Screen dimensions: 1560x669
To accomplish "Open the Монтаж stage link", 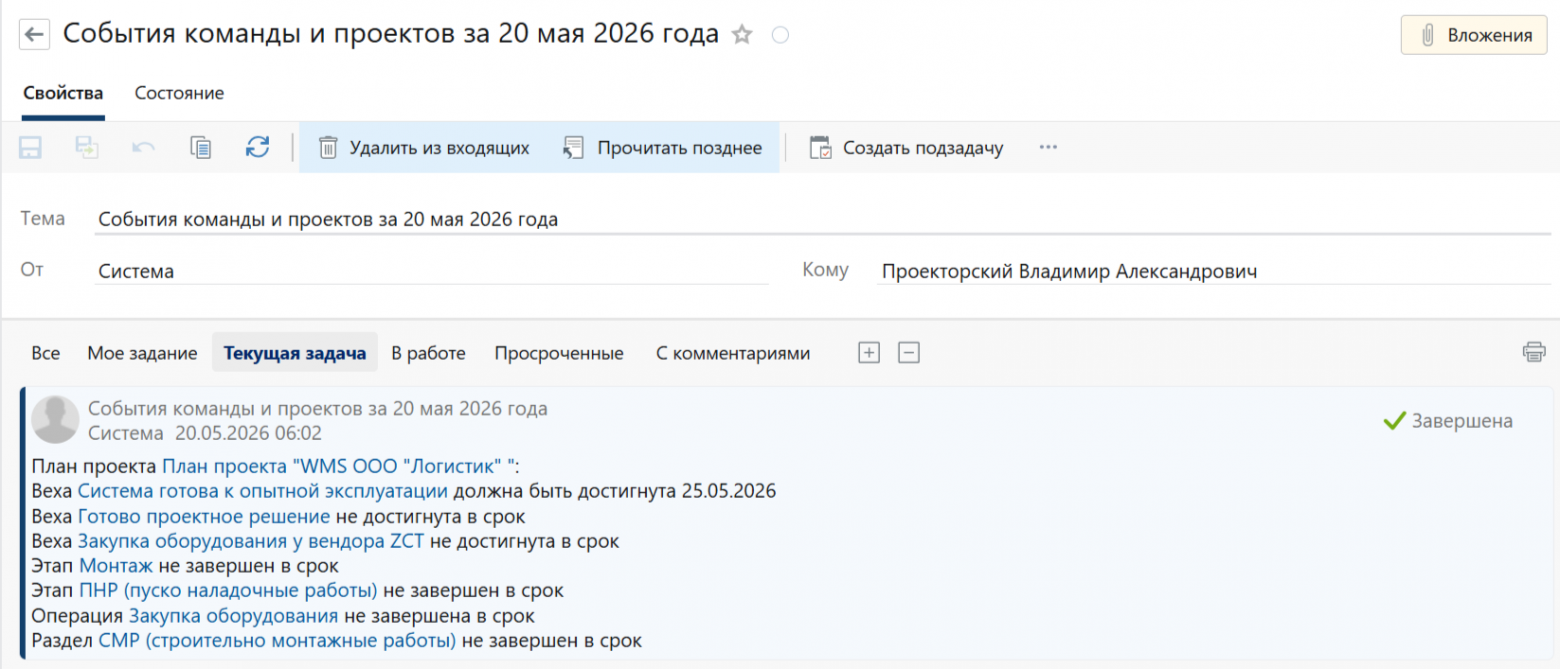I will pos(116,566).
